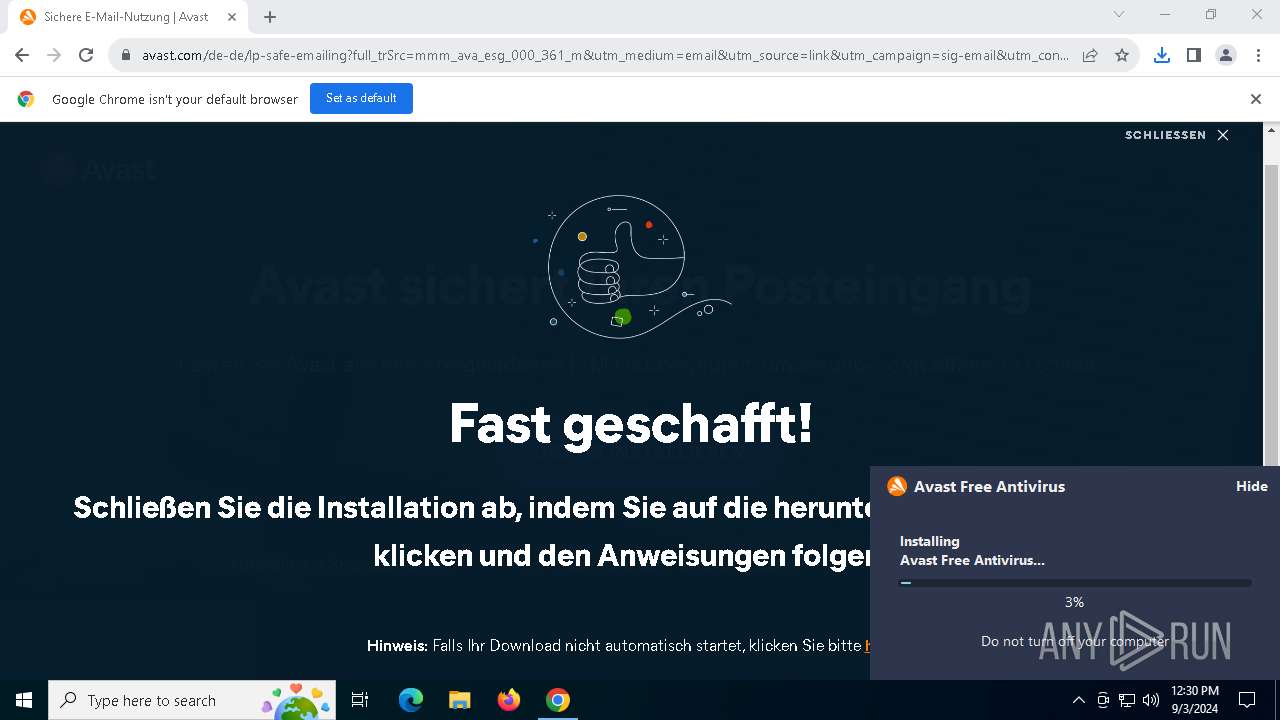Open a new browser tab

(x=270, y=17)
